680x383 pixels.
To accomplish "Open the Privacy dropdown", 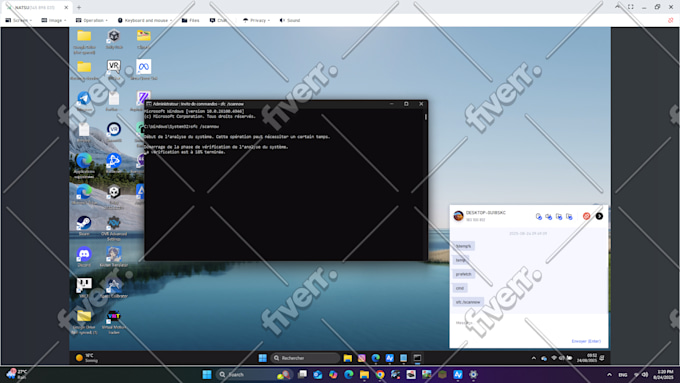I will coord(256,20).
